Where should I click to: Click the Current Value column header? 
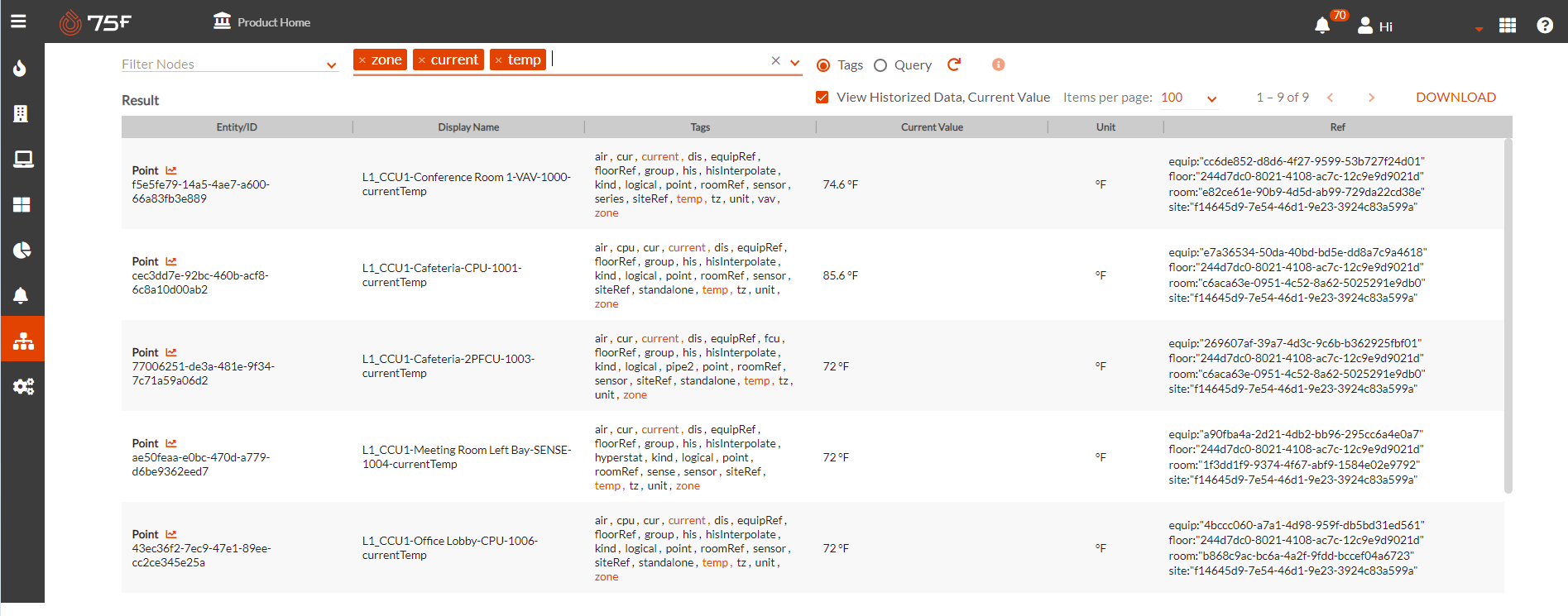pyautogui.click(x=932, y=127)
